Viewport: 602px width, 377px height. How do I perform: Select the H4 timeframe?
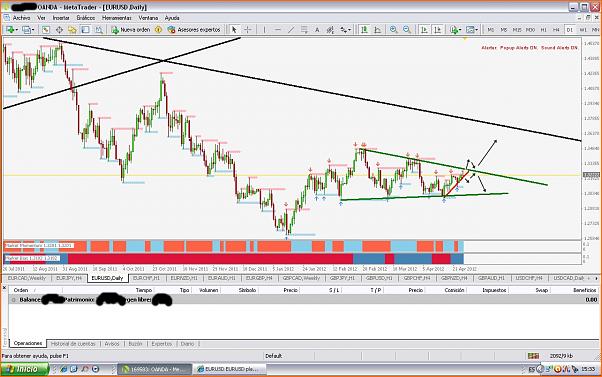(x=556, y=30)
